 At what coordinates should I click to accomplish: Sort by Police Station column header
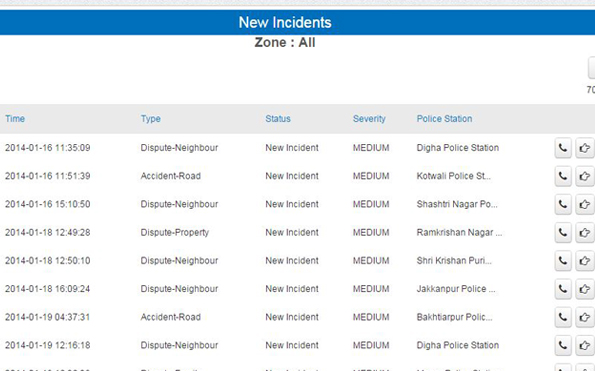point(444,119)
